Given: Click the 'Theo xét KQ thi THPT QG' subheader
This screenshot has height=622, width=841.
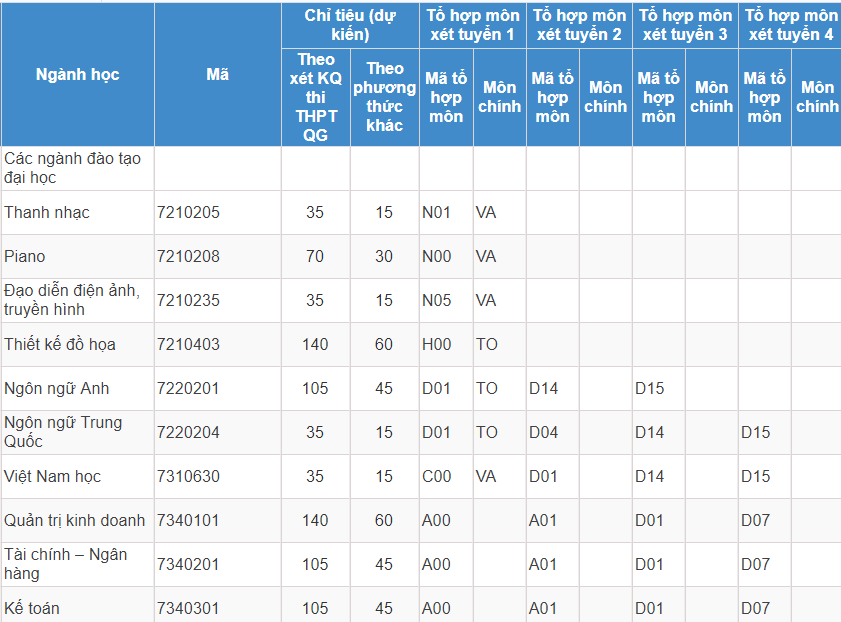Looking at the screenshot, I should pyautogui.click(x=316, y=97).
